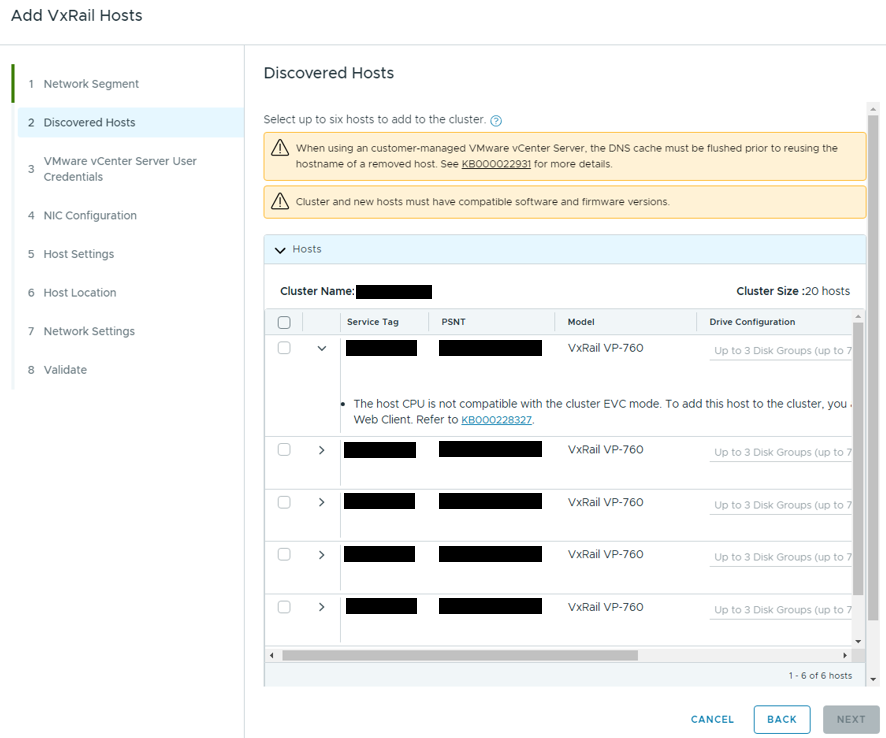Click the first row's VxRail VP-760 model
Image resolution: width=886 pixels, height=738 pixels.
605,348
